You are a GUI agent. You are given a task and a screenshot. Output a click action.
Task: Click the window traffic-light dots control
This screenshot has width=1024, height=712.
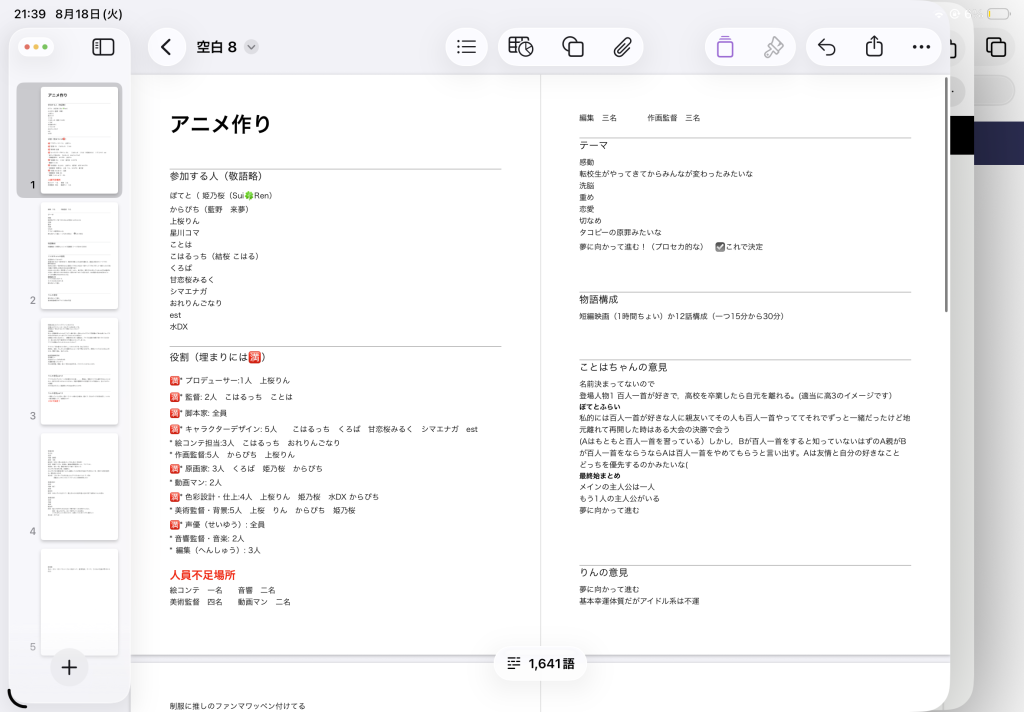pos(36,47)
